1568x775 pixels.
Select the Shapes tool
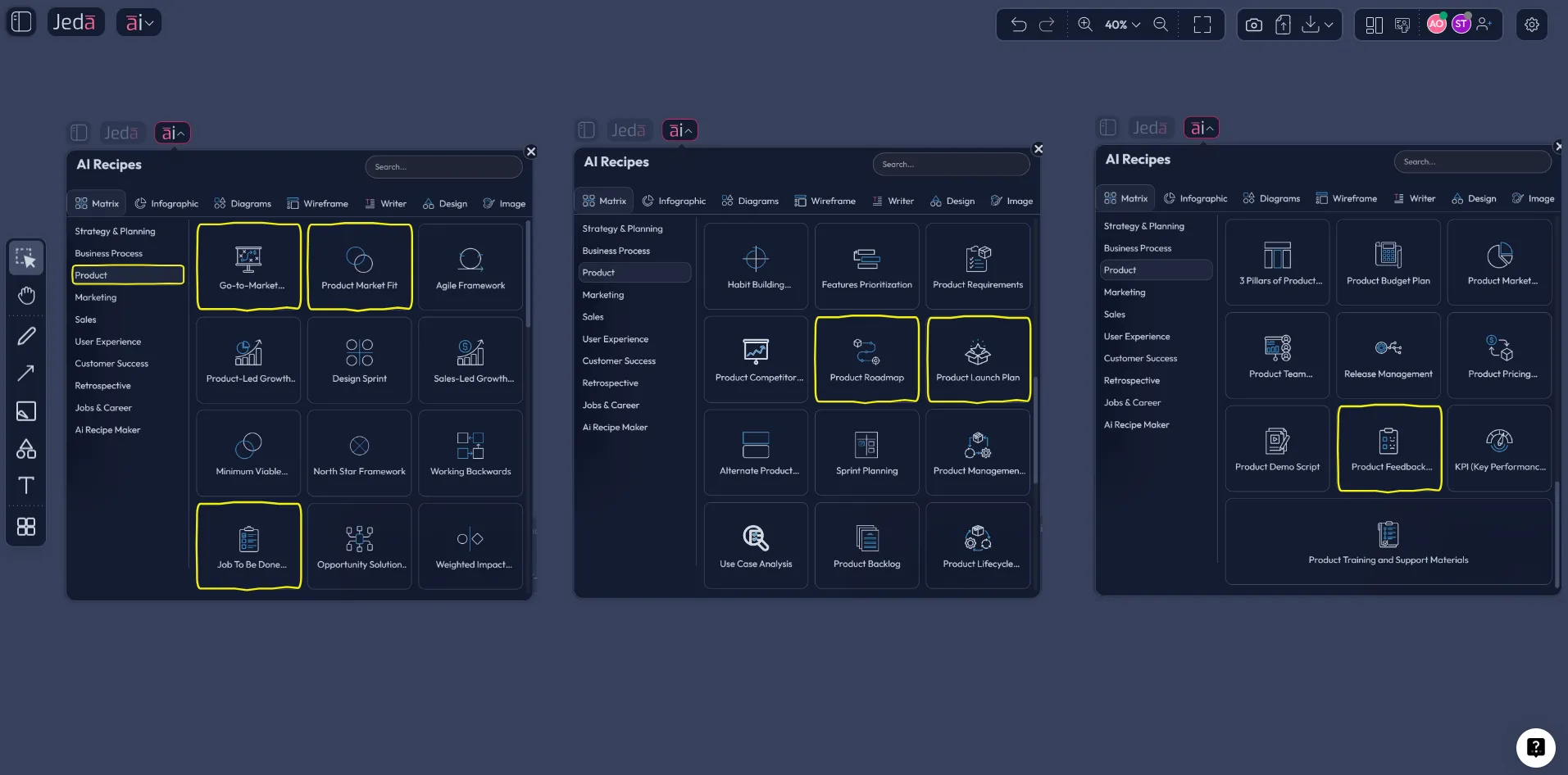26,449
